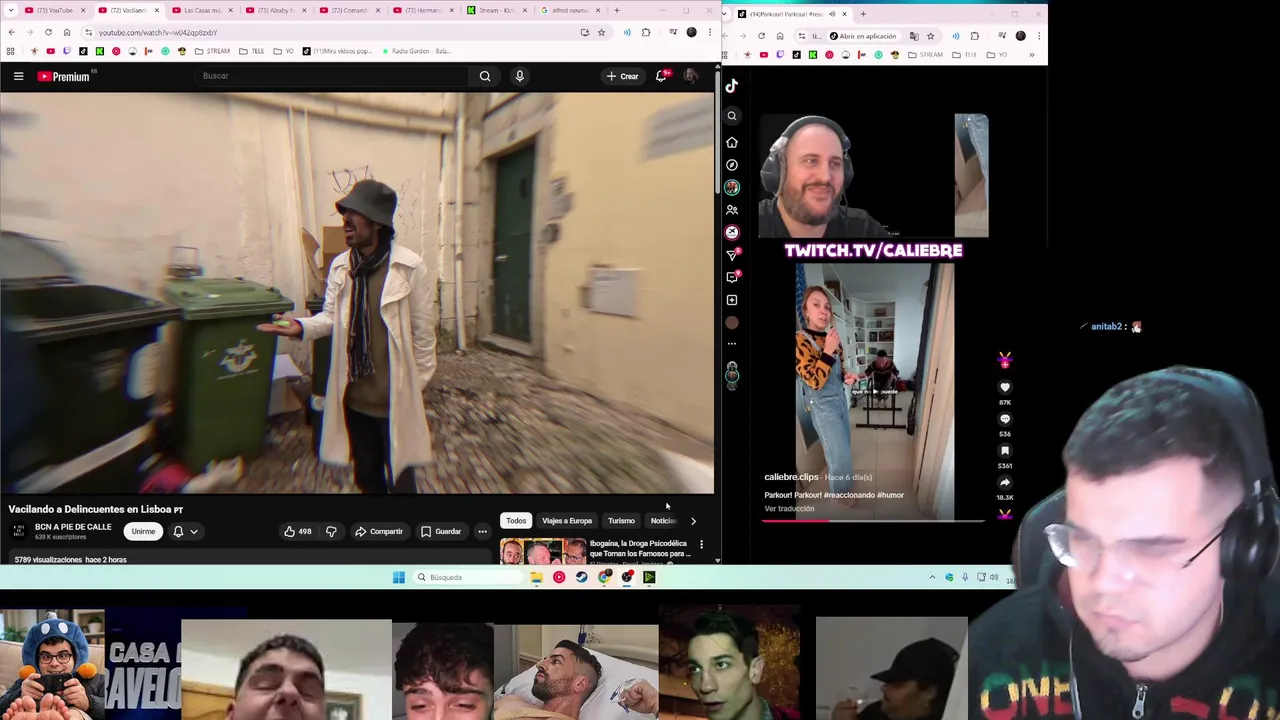Open the '(11)Mira vídeos pop...' bookmark
This screenshot has height=720, width=1280.
point(336,51)
